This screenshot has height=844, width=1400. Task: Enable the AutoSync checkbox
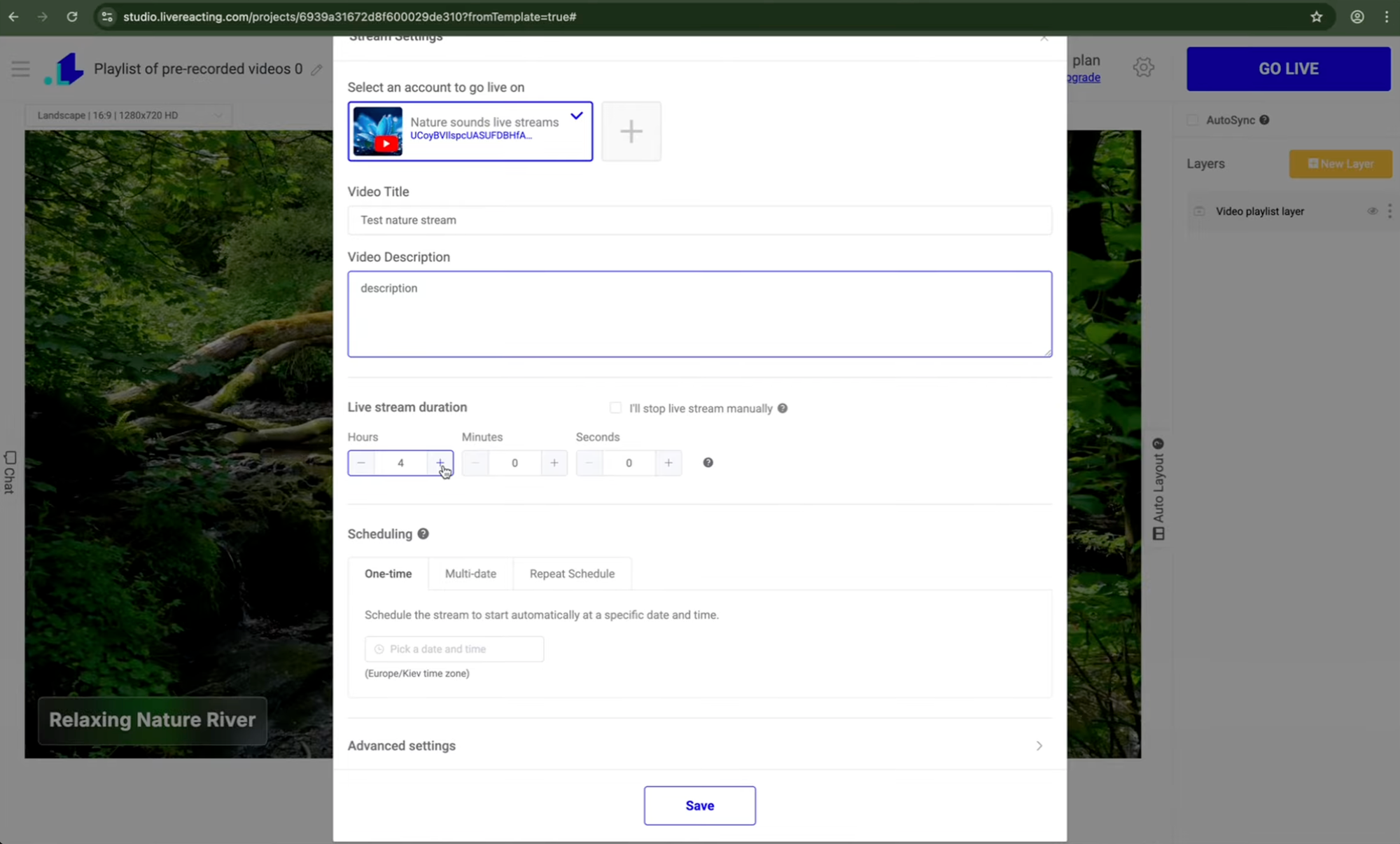(1193, 120)
